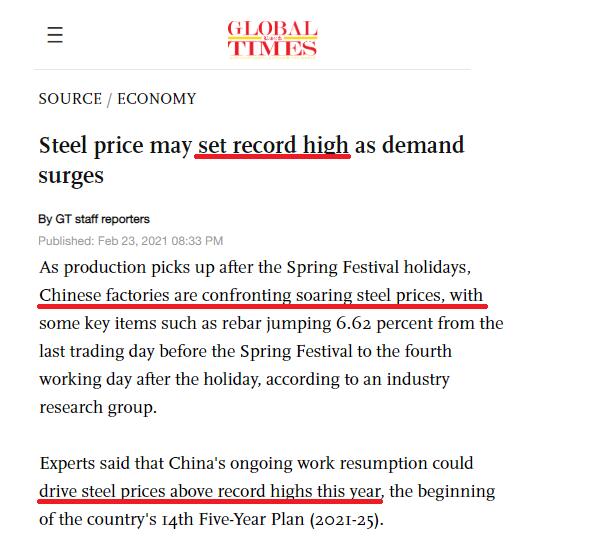Click the underlined 'drive steel prices above record highs'
The height and width of the screenshot is (547, 595).
point(210,491)
